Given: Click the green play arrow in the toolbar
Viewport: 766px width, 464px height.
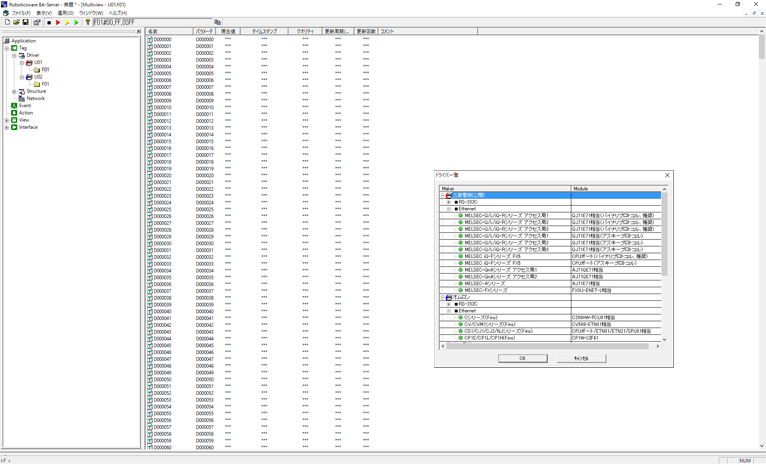Looking at the screenshot, I should point(76,22).
